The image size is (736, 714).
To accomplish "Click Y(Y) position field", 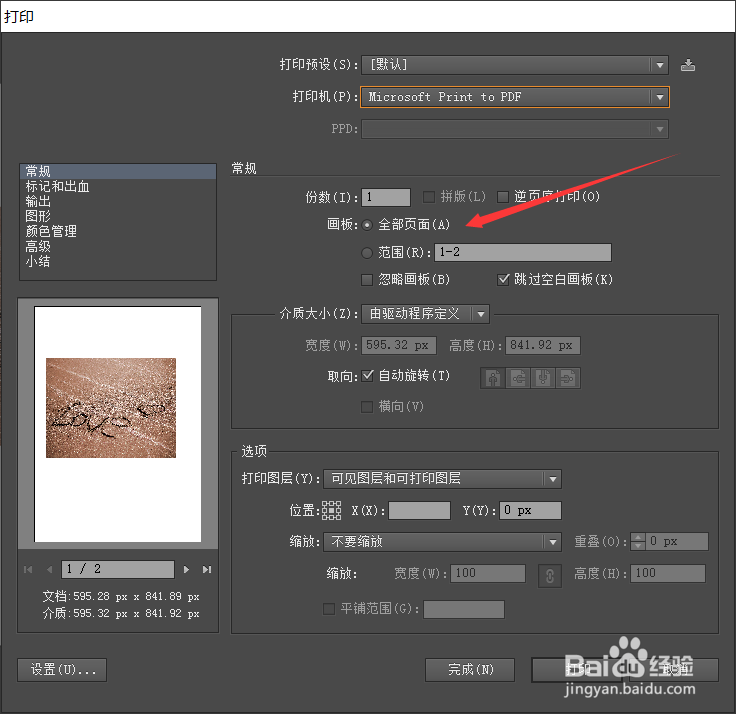I will pyautogui.click(x=530, y=510).
